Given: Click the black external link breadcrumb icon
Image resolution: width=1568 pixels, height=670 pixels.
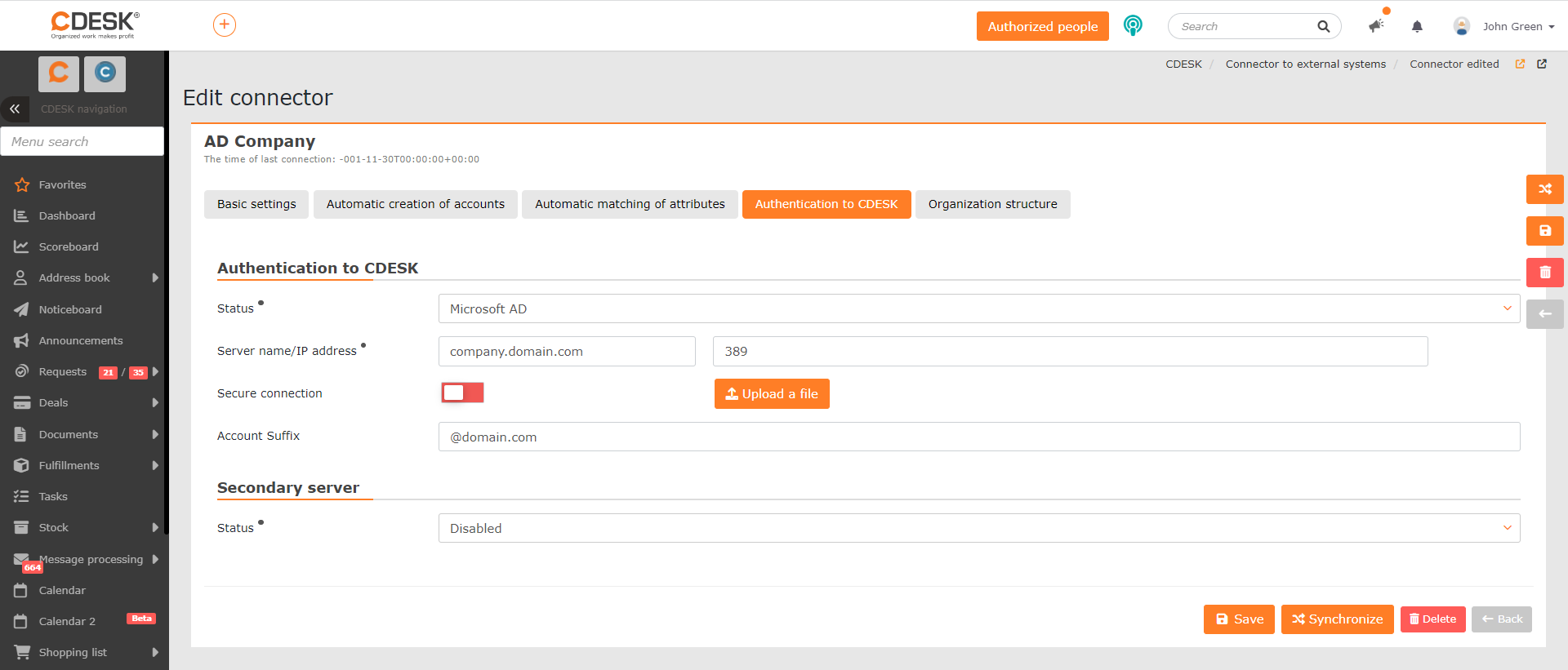Looking at the screenshot, I should 1542,64.
